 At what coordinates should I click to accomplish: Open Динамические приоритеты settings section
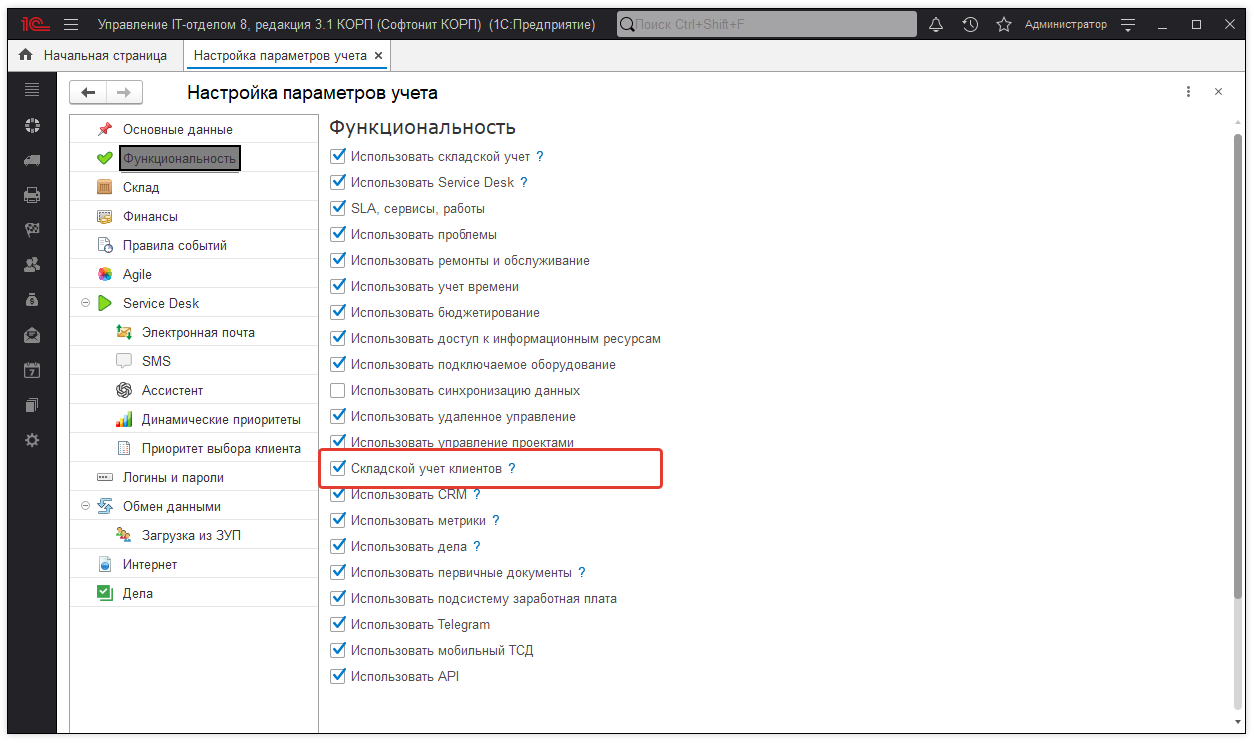(x=220, y=419)
